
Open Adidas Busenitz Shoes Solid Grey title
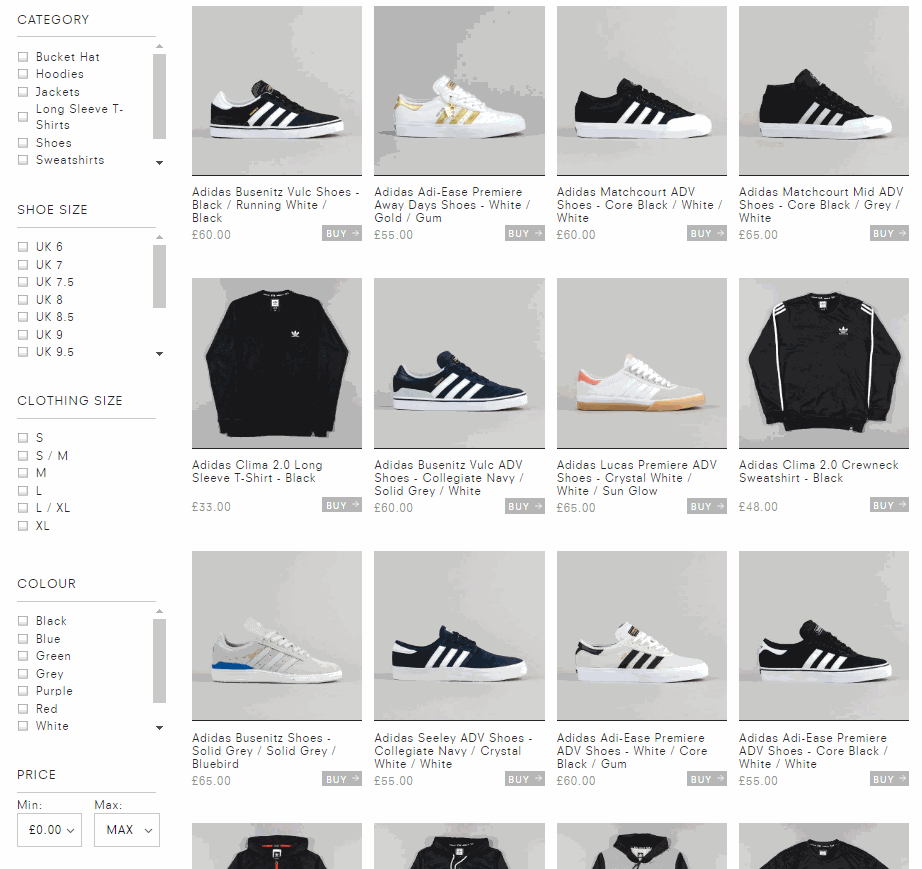(264, 750)
